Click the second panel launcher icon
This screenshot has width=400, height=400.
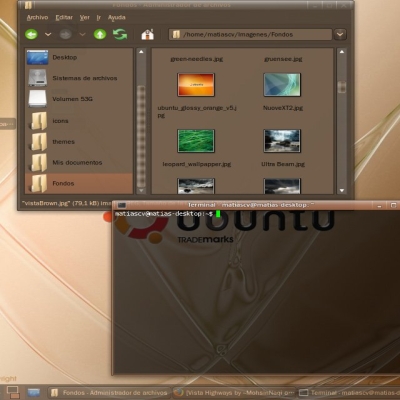click(34, 392)
